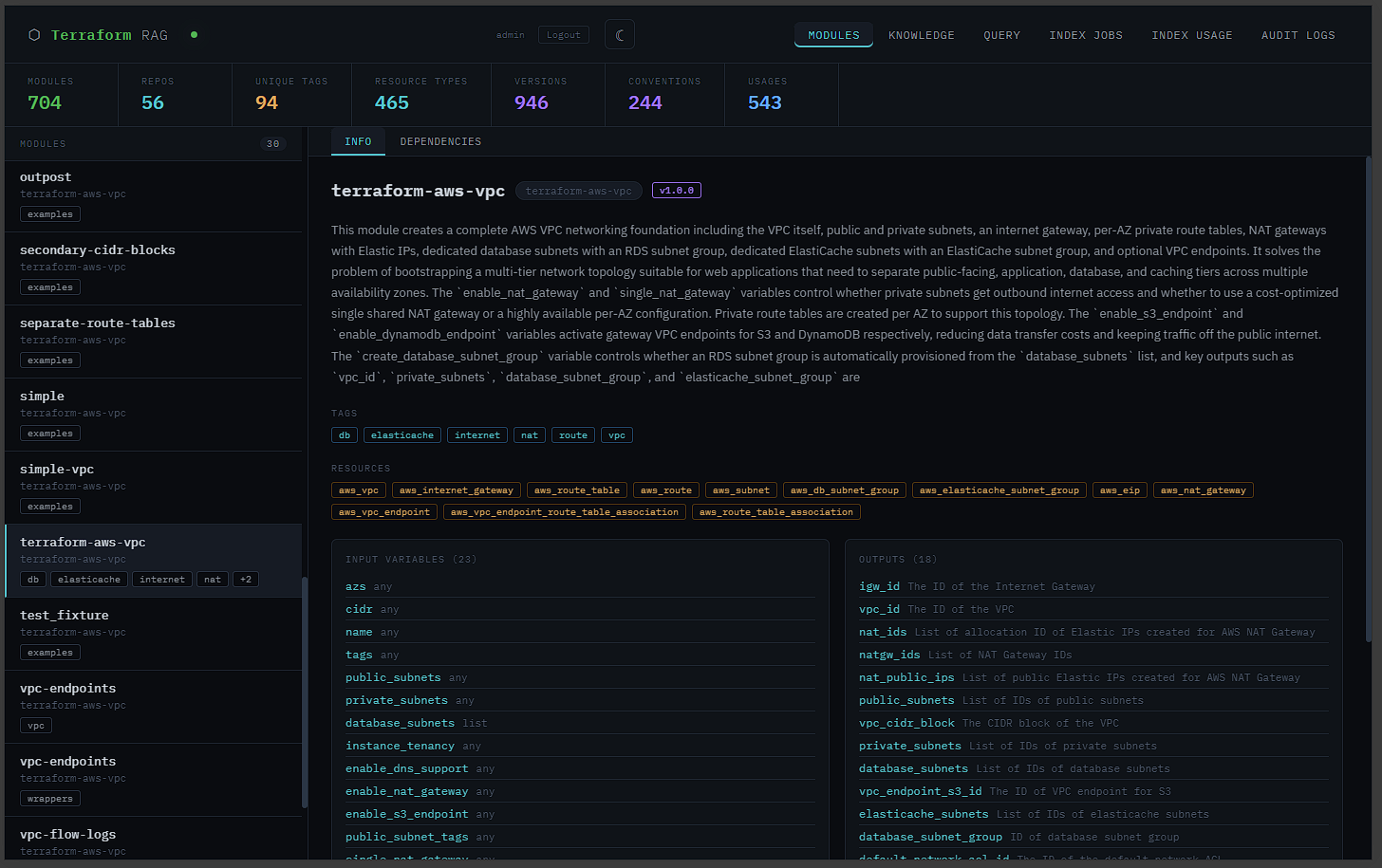Click the VERSIONS stat showing 946
Image resolution: width=1382 pixels, height=868 pixels.
(x=548, y=94)
